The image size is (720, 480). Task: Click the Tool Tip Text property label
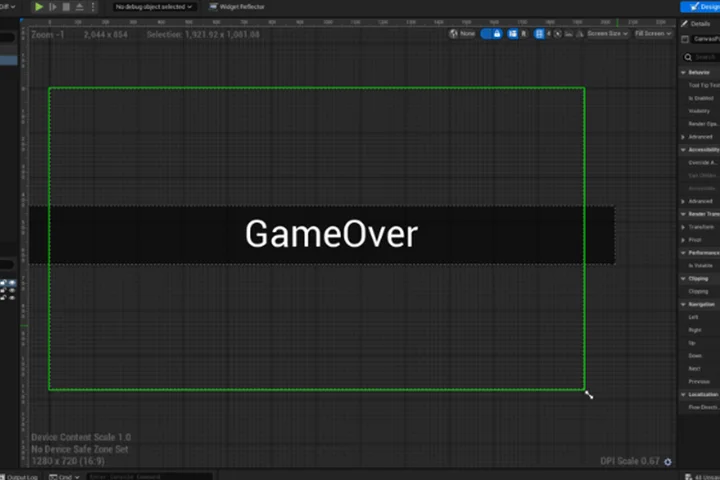(x=704, y=85)
